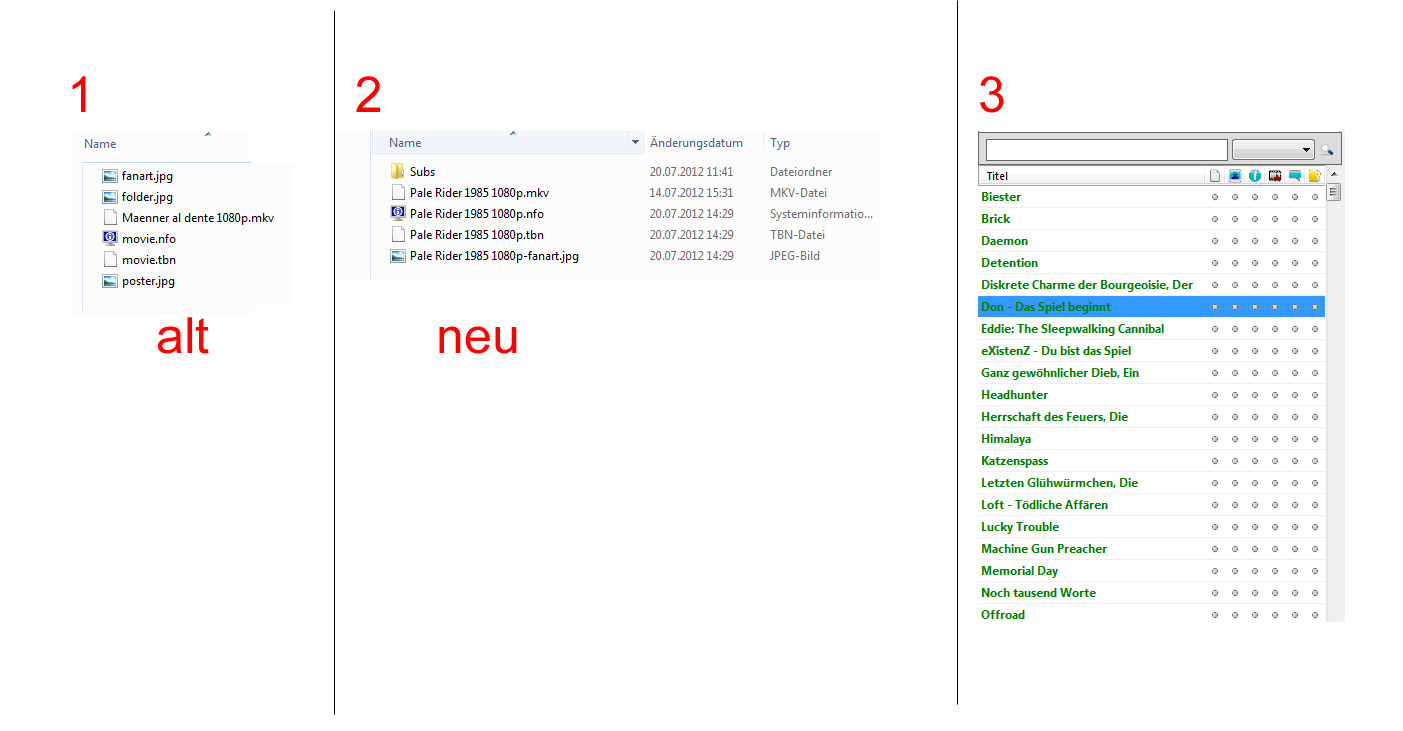Click the movie list scrollbar thumb
The height and width of the screenshot is (731, 1403).
click(1333, 192)
